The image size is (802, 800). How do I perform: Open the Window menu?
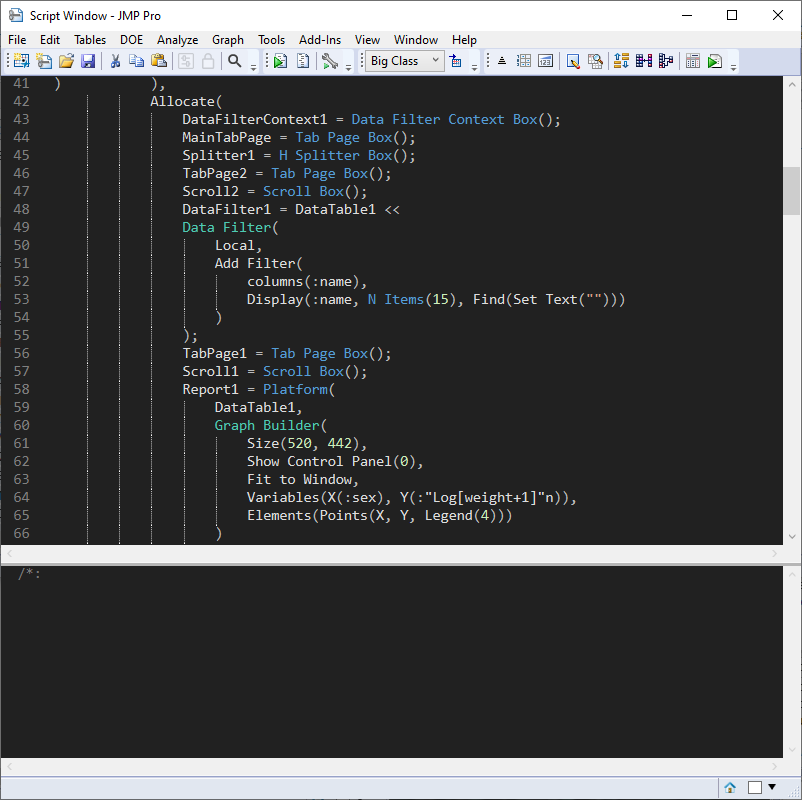pos(416,39)
